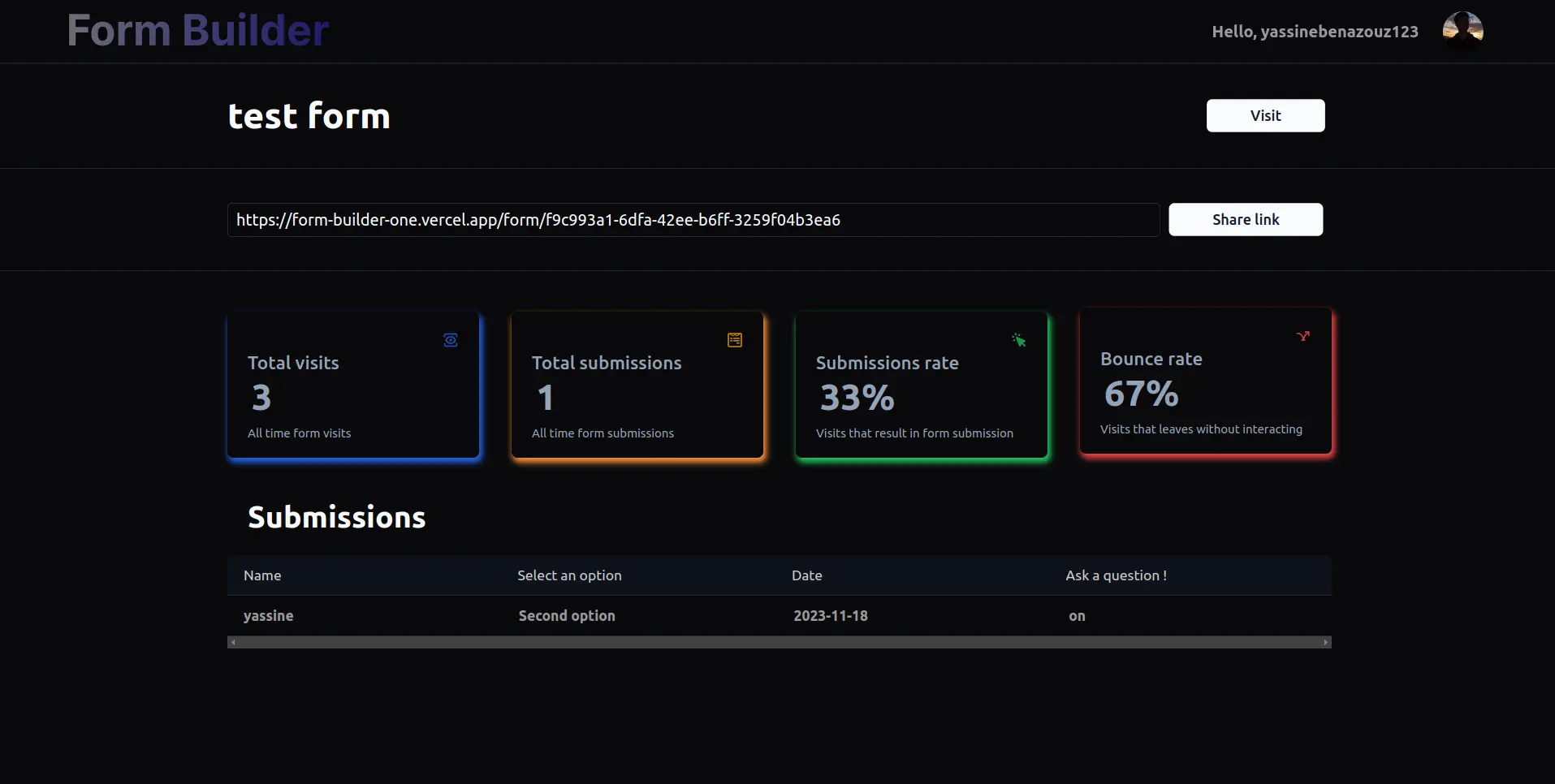1555x784 pixels.
Task: Click the form icon on Total submissions card
Action: pyautogui.click(x=735, y=340)
